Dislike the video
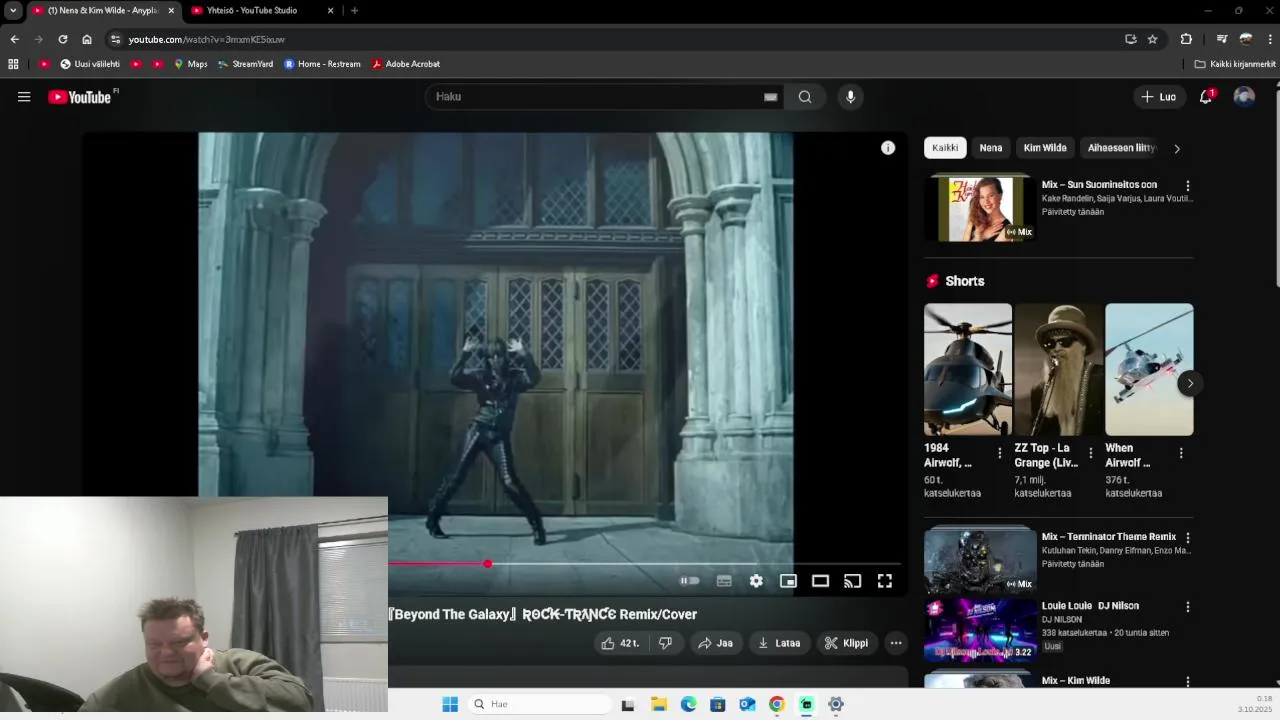Image resolution: width=1280 pixels, height=720 pixels. point(665,643)
